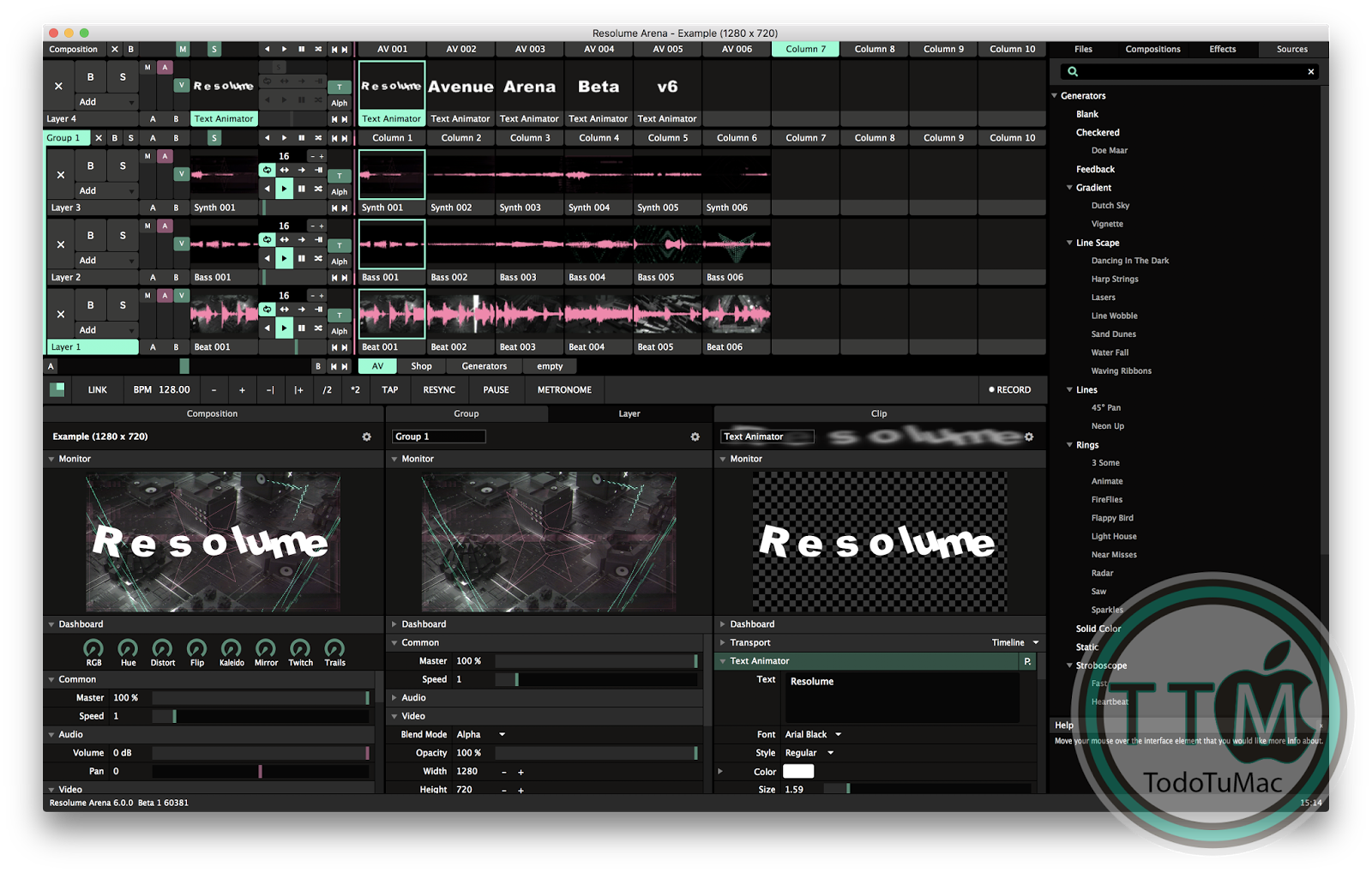Click the composition Volume slider

coord(261,753)
